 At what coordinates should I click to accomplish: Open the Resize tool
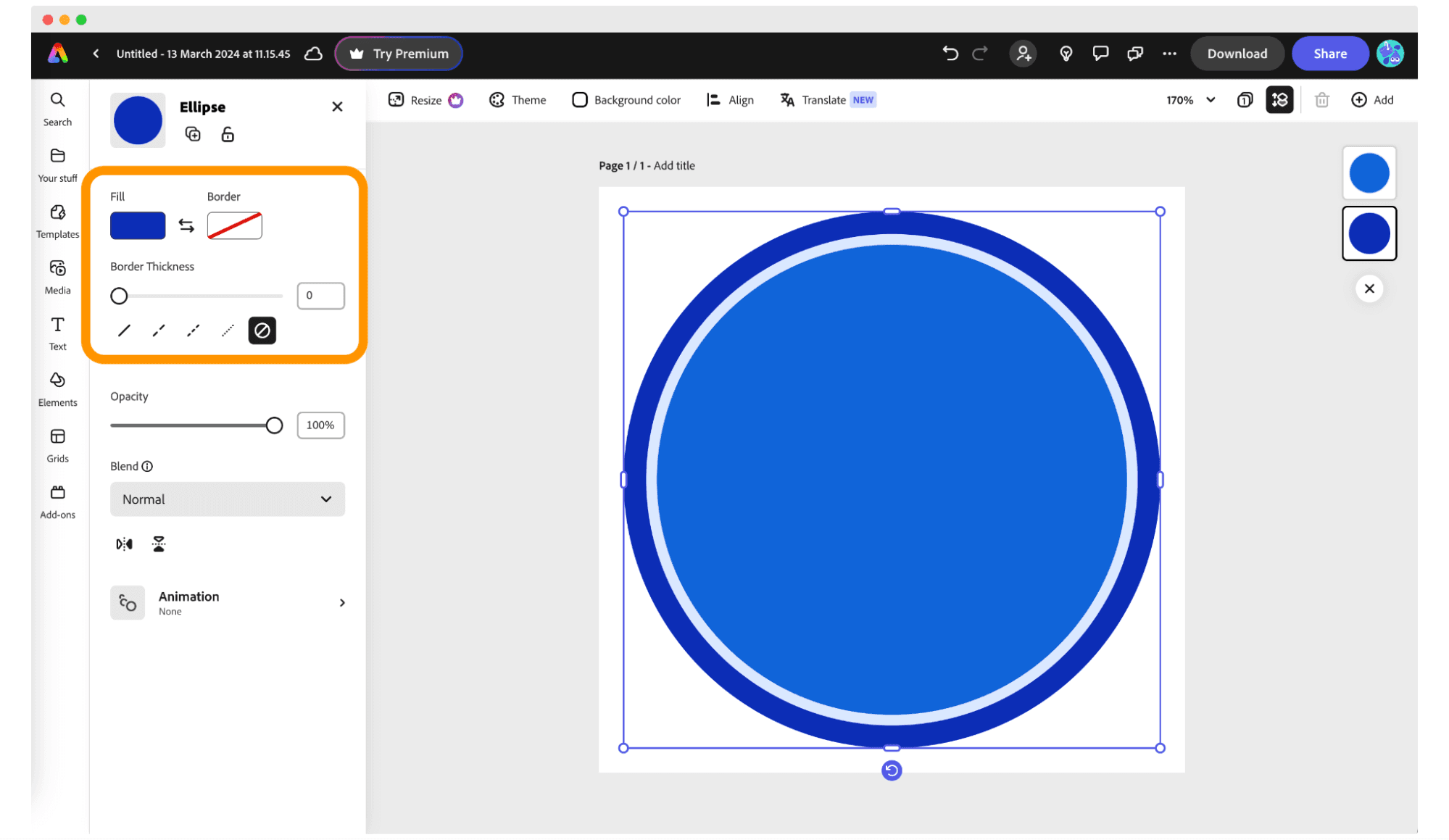point(425,100)
